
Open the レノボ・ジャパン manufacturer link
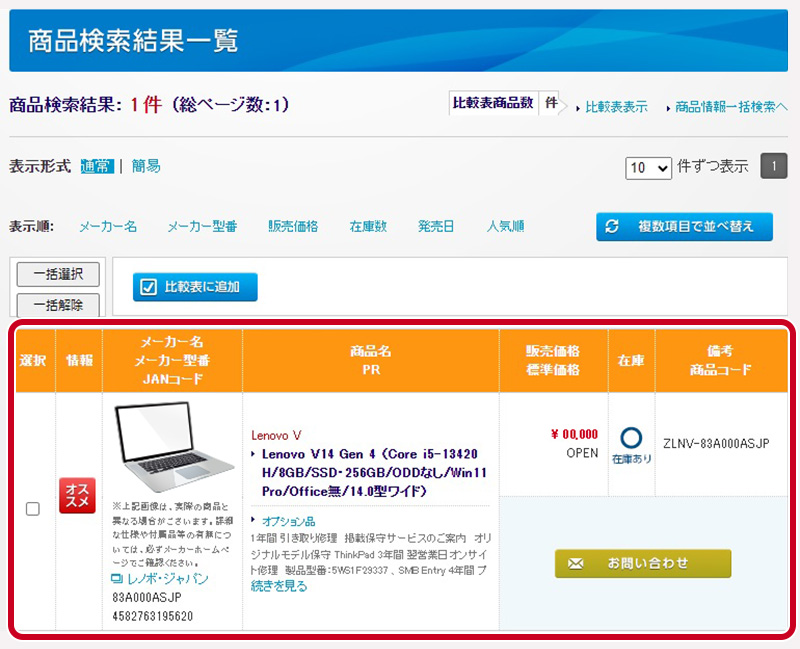pos(168,579)
